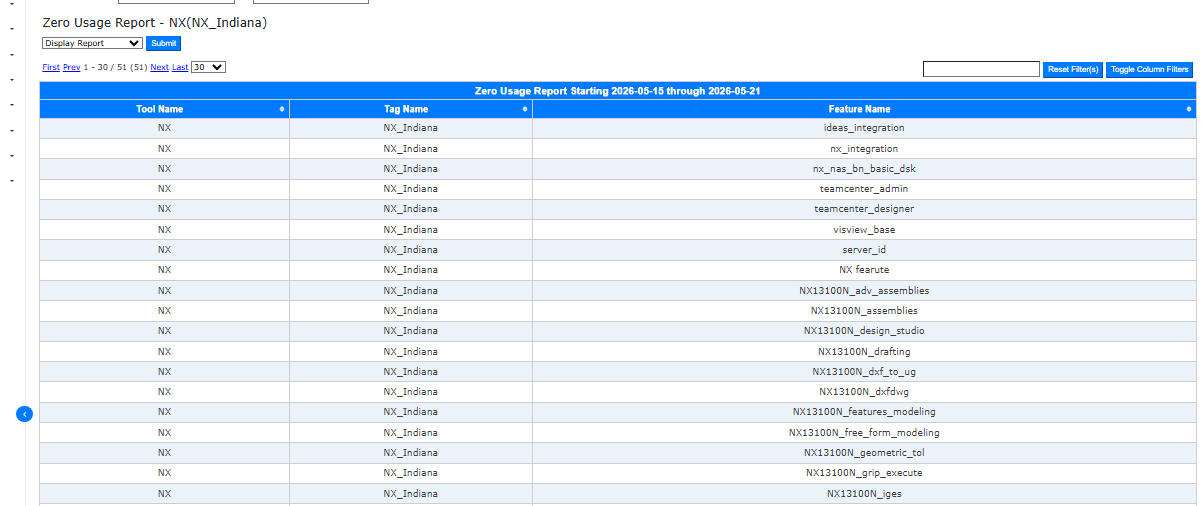Select the NX13100N_adv_assemblies cell
The image size is (1204, 506).
pyautogui.click(x=864, y=291)
